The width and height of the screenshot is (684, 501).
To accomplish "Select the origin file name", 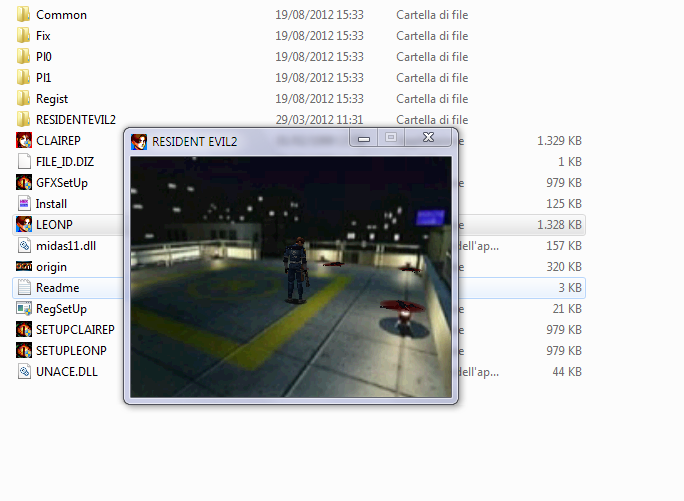I will tap(51, 267).
